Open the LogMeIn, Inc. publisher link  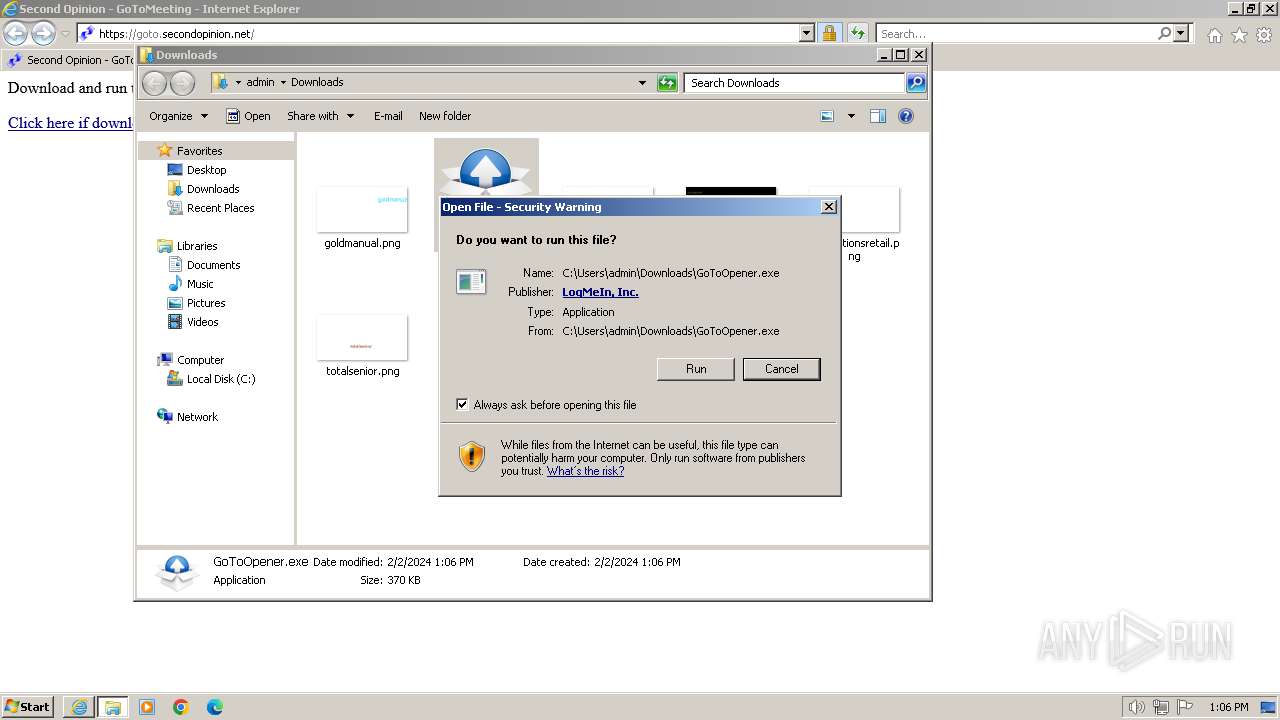click(x=600, y=292)
